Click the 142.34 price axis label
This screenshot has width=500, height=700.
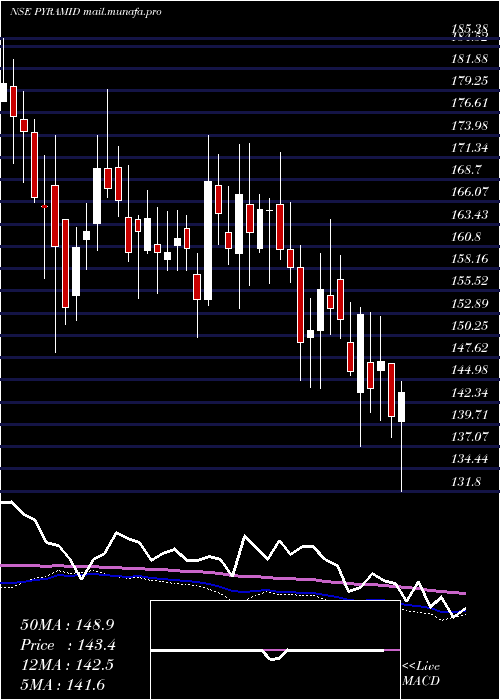click(469, 393)
